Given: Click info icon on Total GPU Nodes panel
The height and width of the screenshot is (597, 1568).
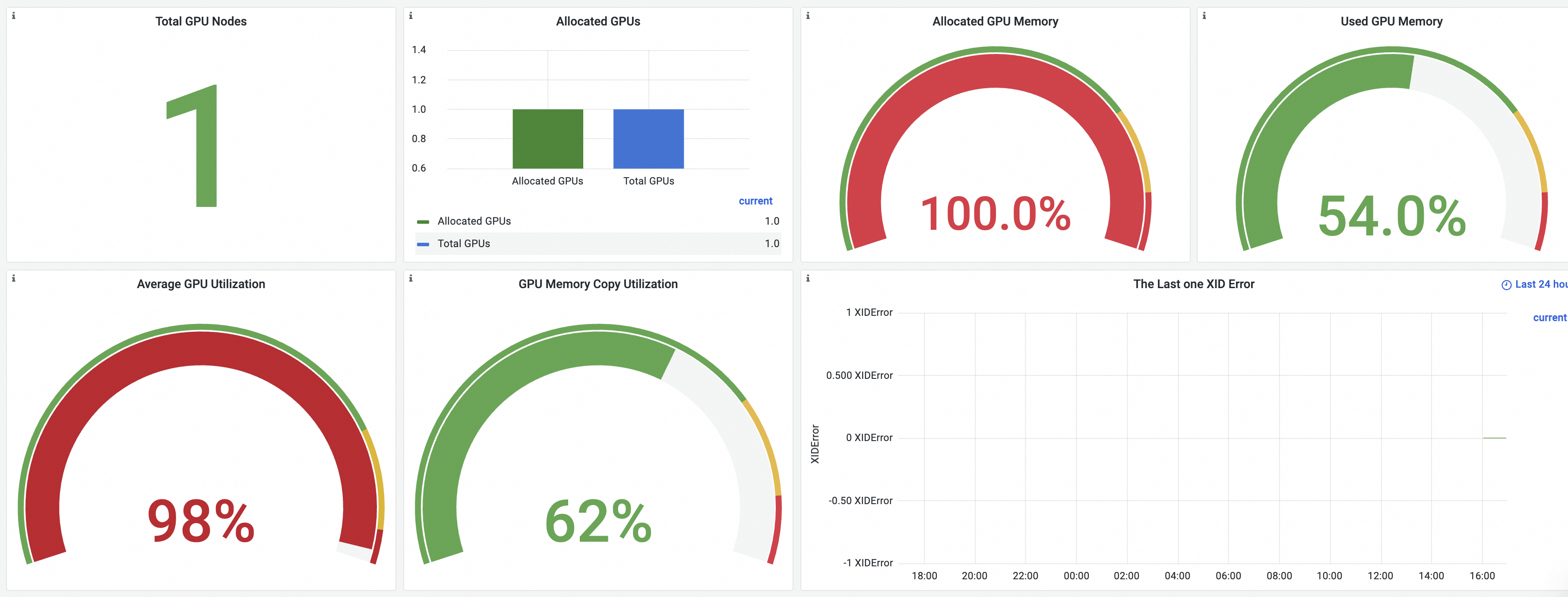Looking at the screenshot, I should [13, 16].
